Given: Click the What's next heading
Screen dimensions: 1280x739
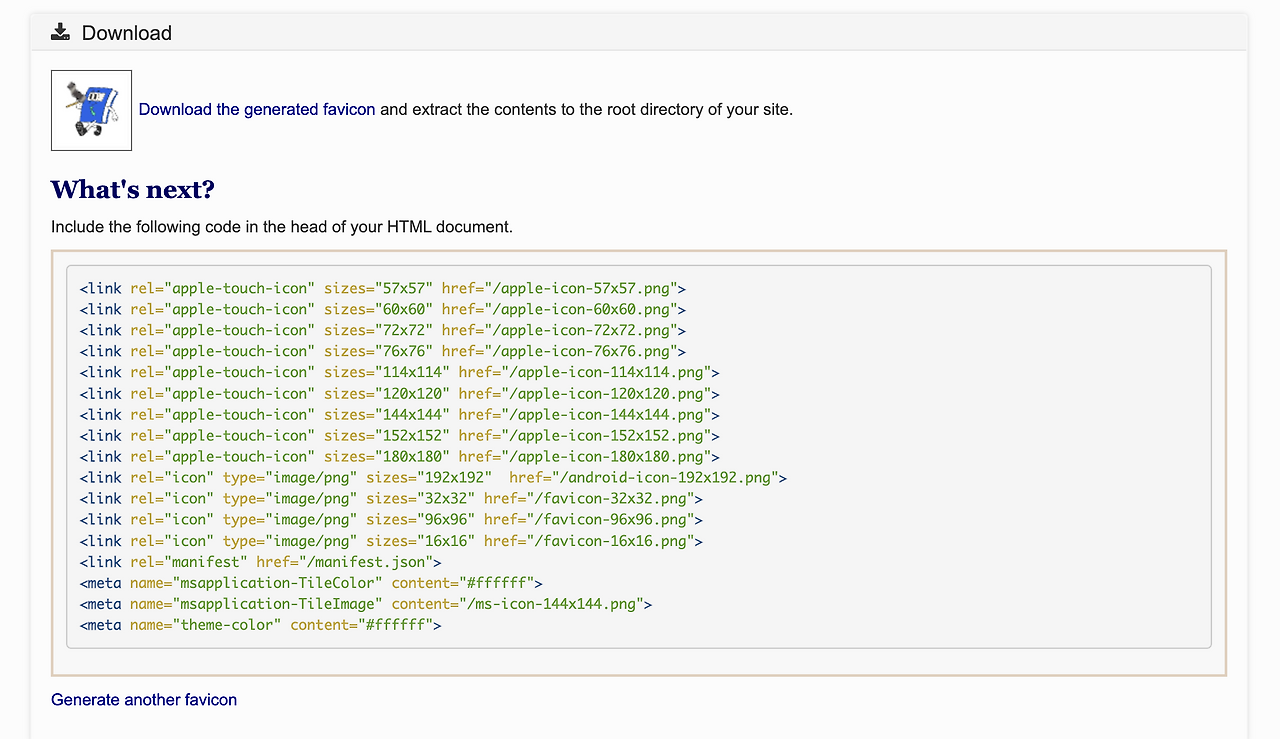Looking at the screenshot, I should pos(131,188).
